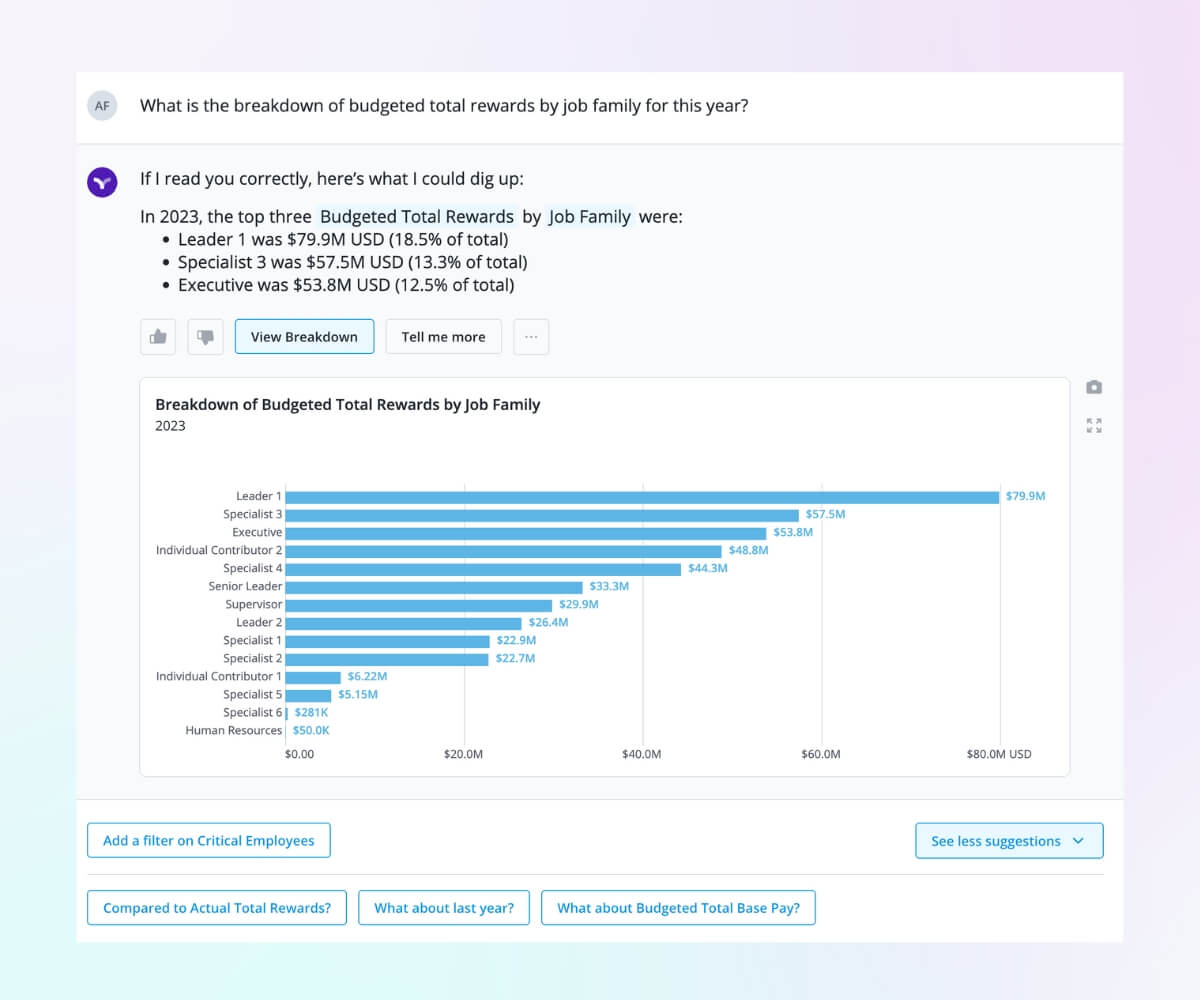Collapse suggestions with See less suggestions
The height and width of the screenshot is (1000, 1200).
(x=1009, y=840)
